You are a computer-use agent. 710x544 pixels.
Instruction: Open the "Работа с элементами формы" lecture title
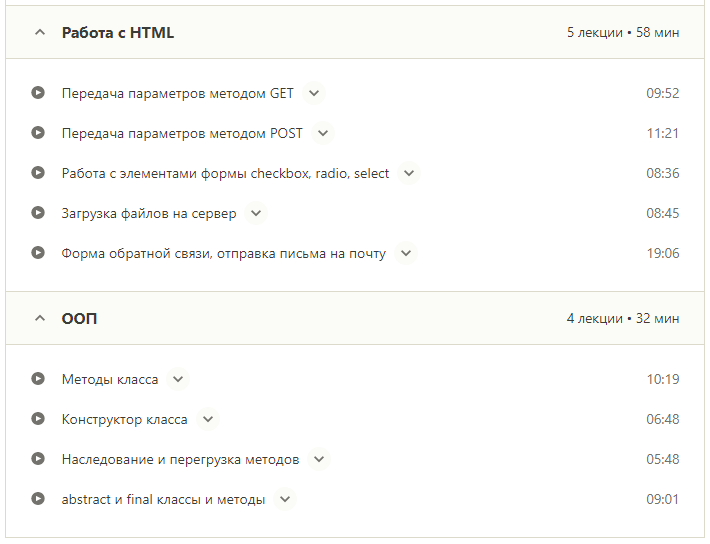click(x=225, y=173)
